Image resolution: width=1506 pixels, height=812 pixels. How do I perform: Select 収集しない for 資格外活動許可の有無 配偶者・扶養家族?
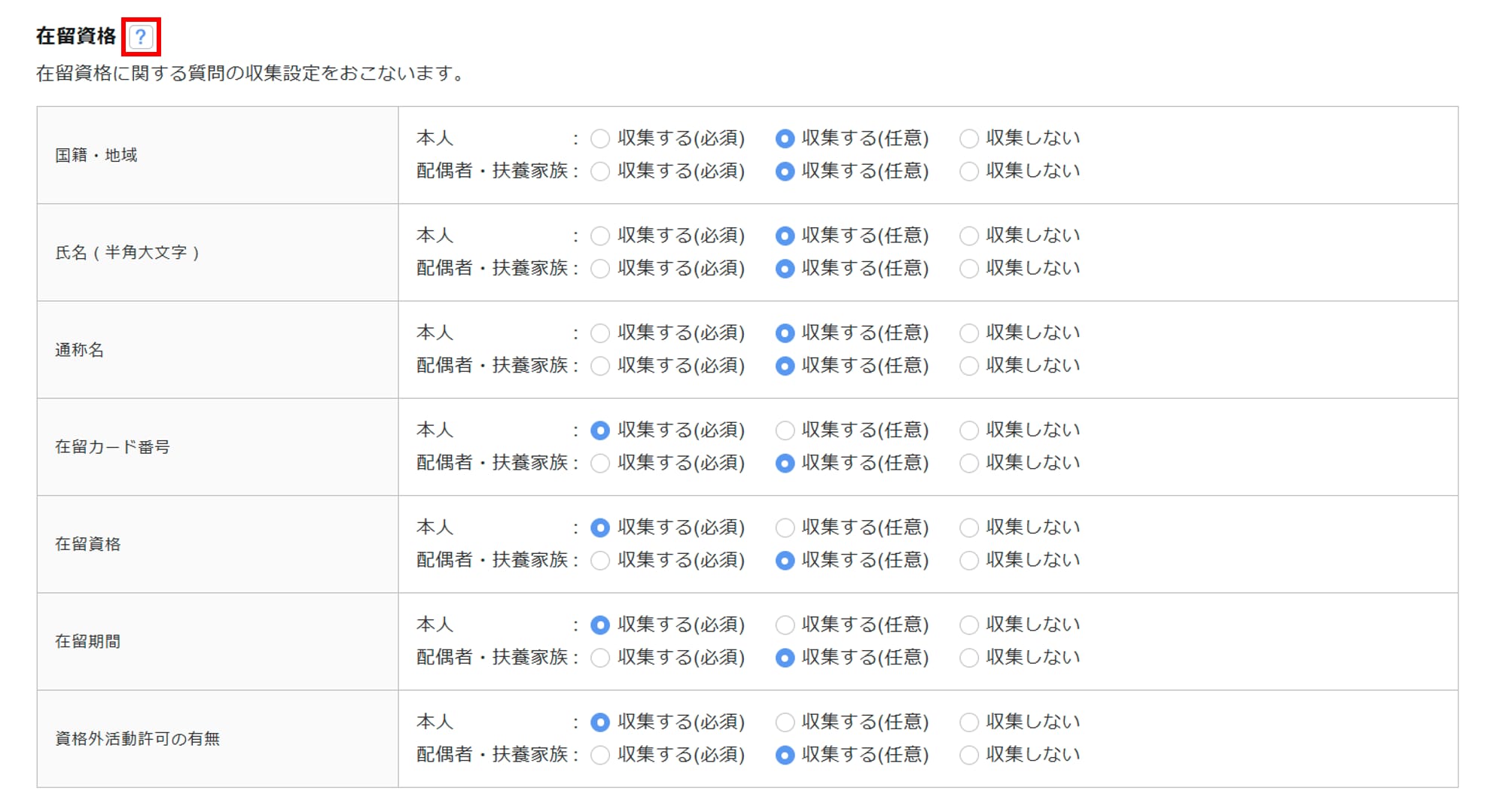point(969,755)
